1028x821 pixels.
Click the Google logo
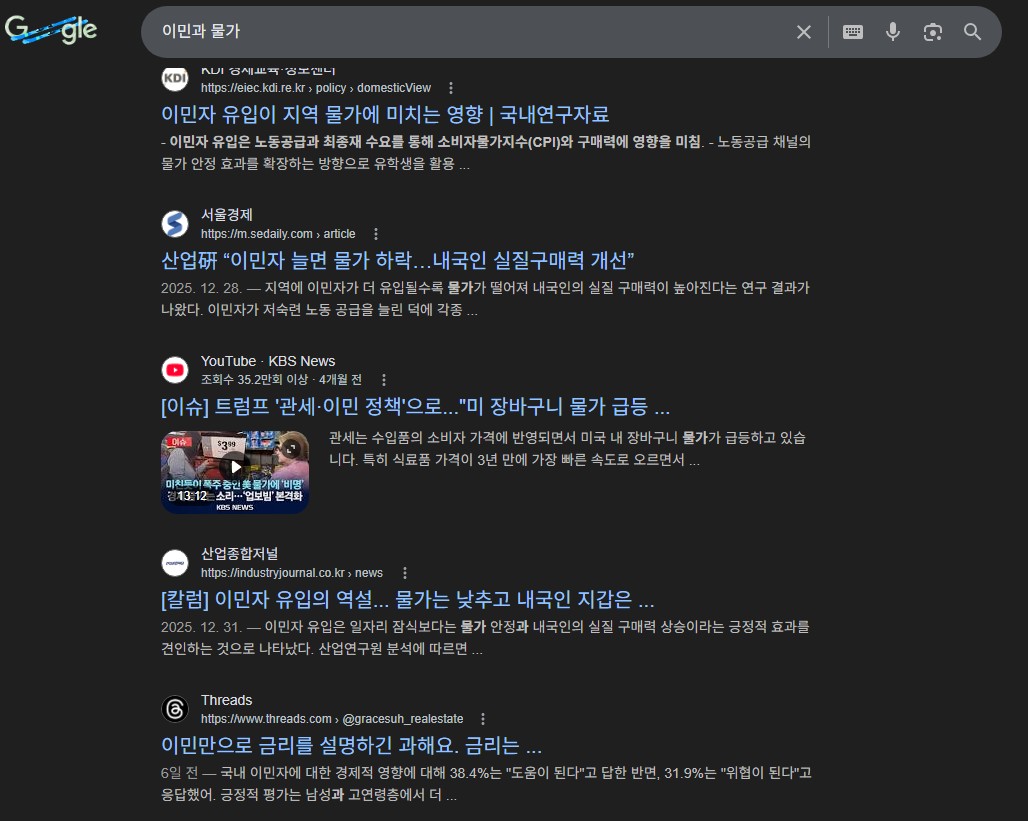tap(51, 31)
